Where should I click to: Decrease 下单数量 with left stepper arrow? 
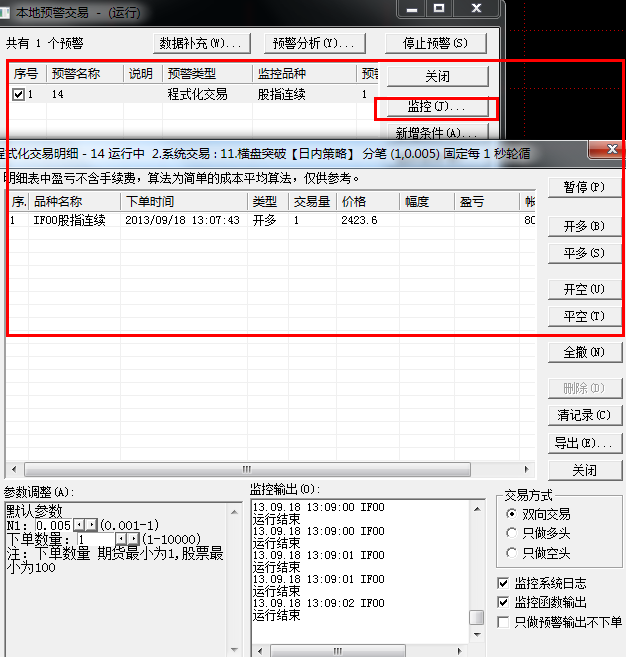tap(121, 539)
